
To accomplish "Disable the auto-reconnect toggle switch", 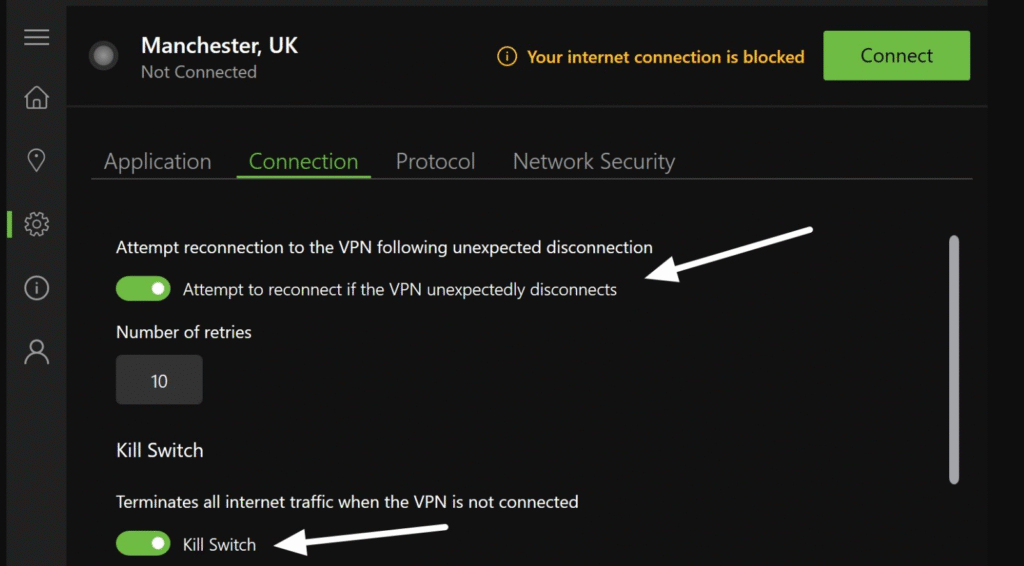I will 143,289.
